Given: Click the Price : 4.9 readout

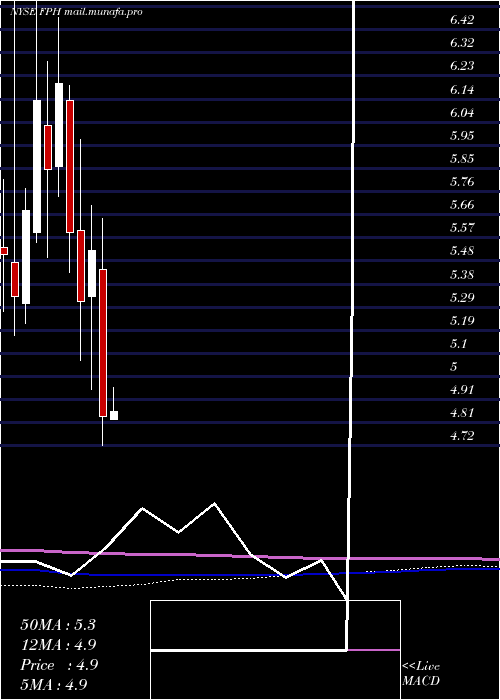Looking at the screenshot, I should click(x=59, y=665).
